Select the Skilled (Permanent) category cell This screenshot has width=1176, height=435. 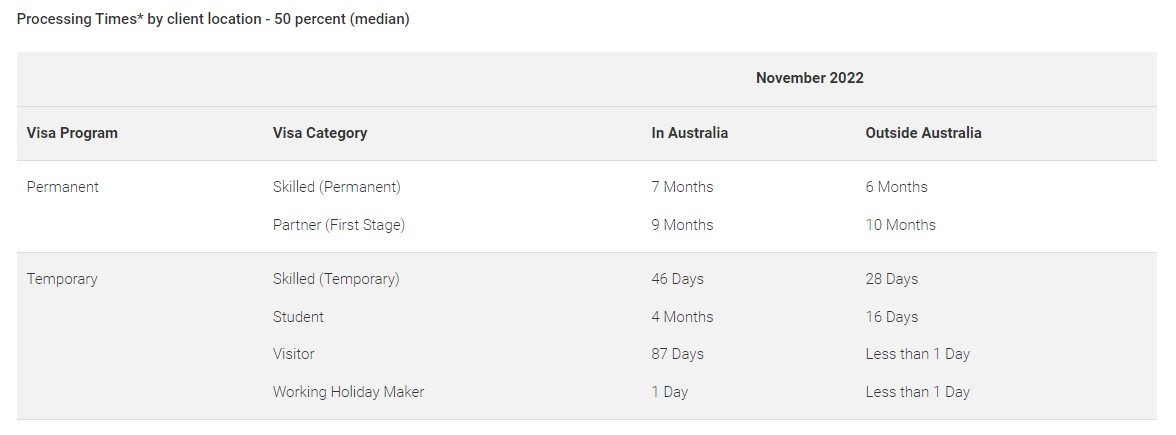pos(336,187)
